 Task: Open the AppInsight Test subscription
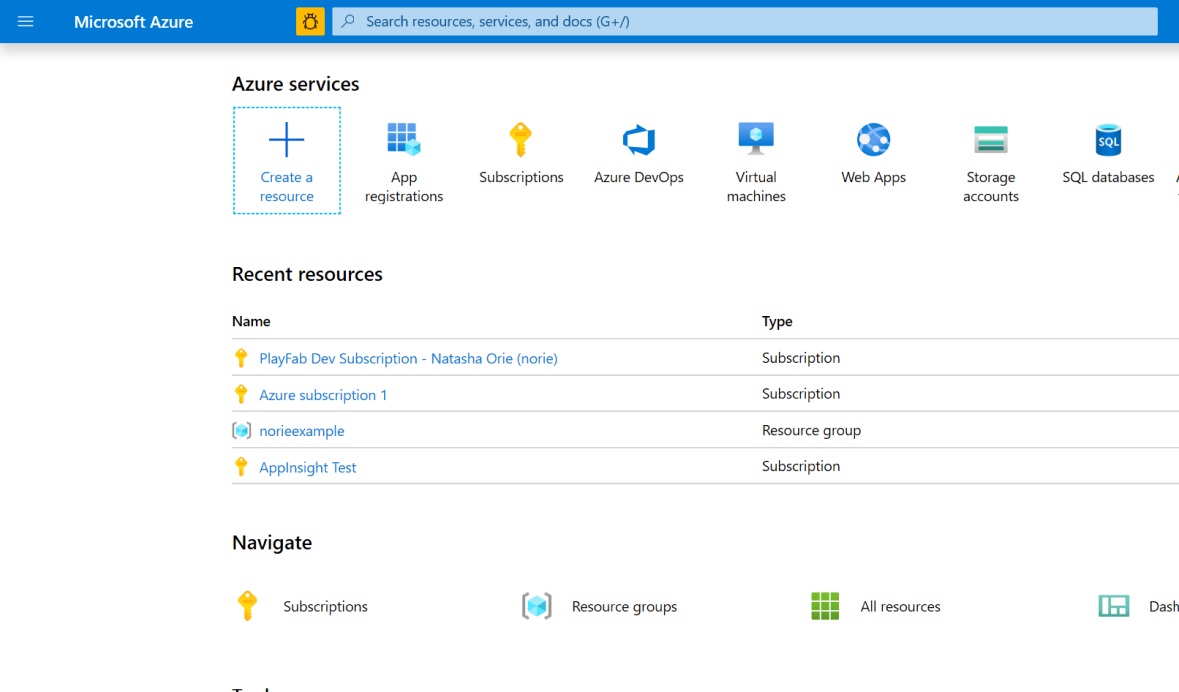coord(307,467)
